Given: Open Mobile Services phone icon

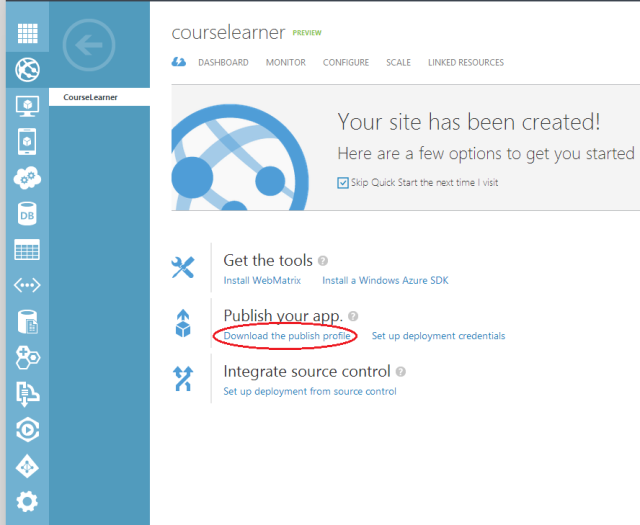Looking at the screenshot, I should pyautogui.click(x=27, y=142).
